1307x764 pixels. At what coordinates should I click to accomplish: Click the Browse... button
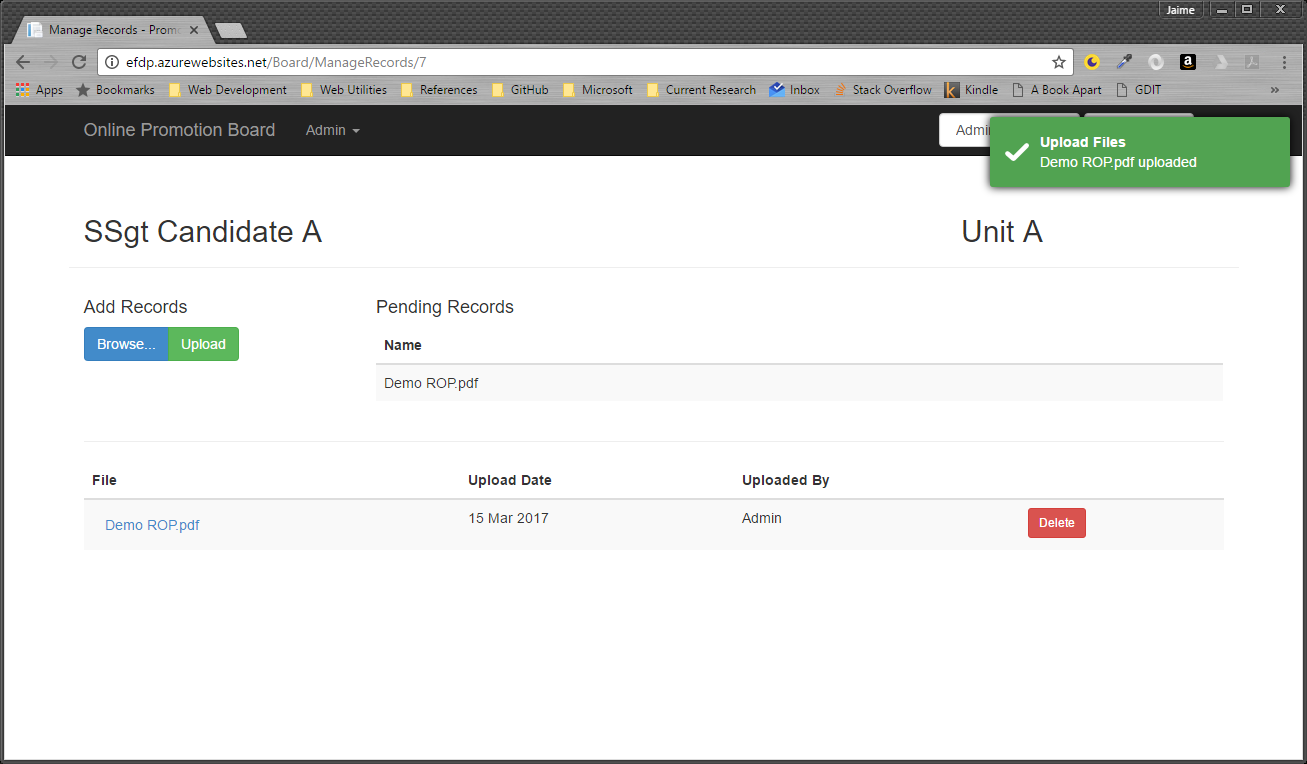coord(126,344)
